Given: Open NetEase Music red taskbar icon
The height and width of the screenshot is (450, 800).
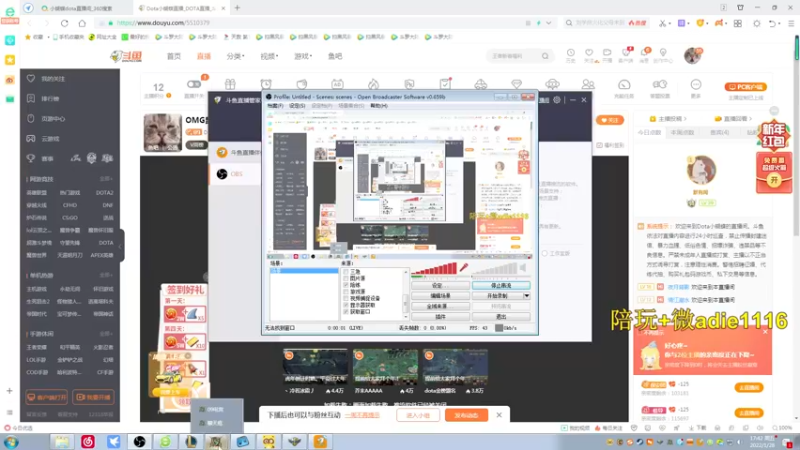Looking at the screenshot, I should pyautogui.click(x=88, y=442).
